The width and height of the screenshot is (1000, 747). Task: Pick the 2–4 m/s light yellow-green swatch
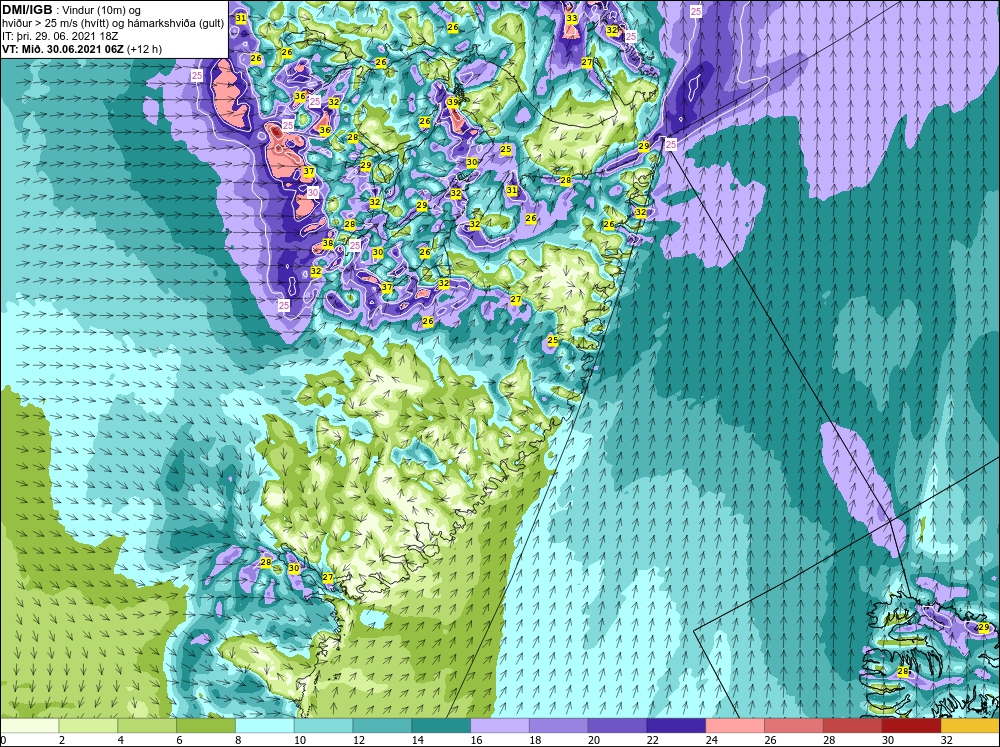(88, 726)
